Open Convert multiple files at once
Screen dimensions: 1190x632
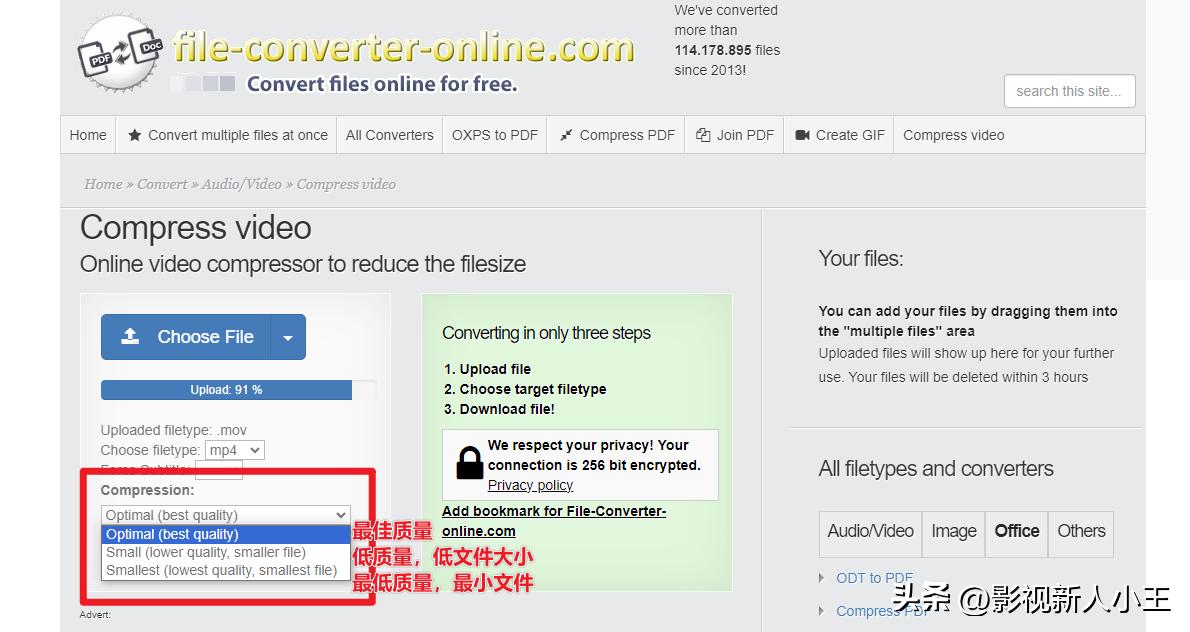click(228, 135)
